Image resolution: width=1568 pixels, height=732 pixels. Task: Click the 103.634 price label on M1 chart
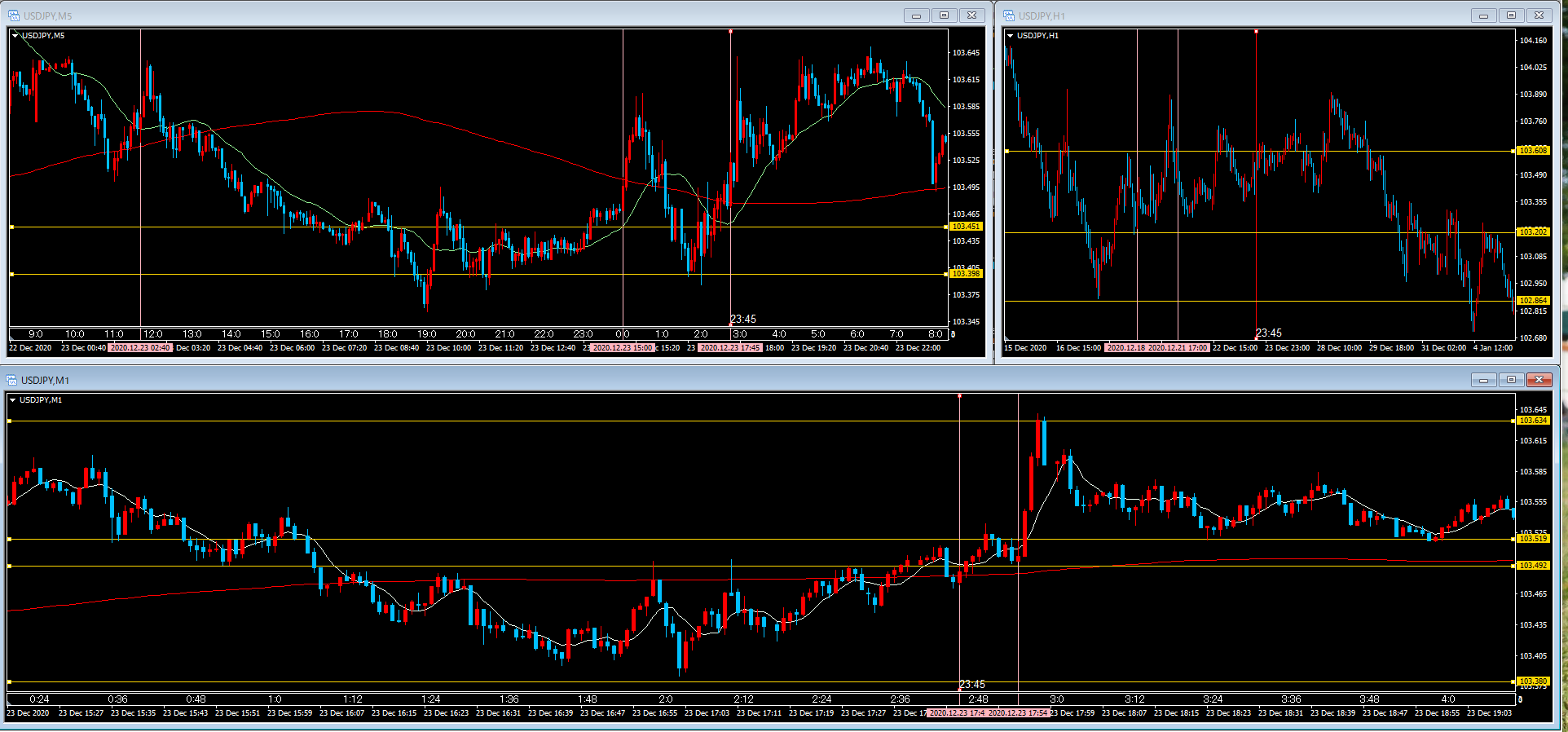point(1533,421)
